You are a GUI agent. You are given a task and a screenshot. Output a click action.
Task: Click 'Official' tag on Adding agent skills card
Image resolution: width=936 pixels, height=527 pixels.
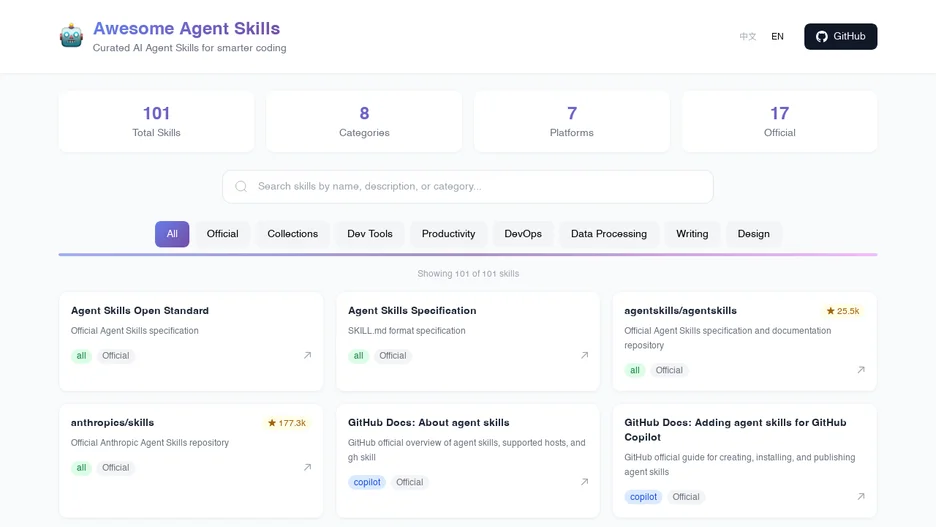point(686,497)
